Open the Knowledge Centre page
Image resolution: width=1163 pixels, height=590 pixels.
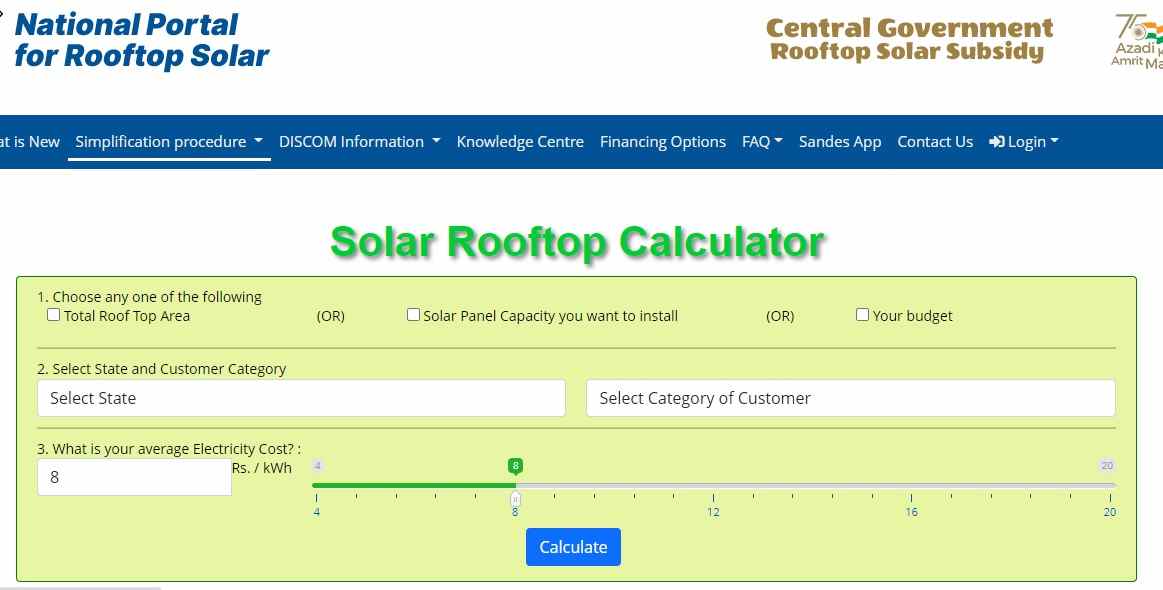pos(520,141)
